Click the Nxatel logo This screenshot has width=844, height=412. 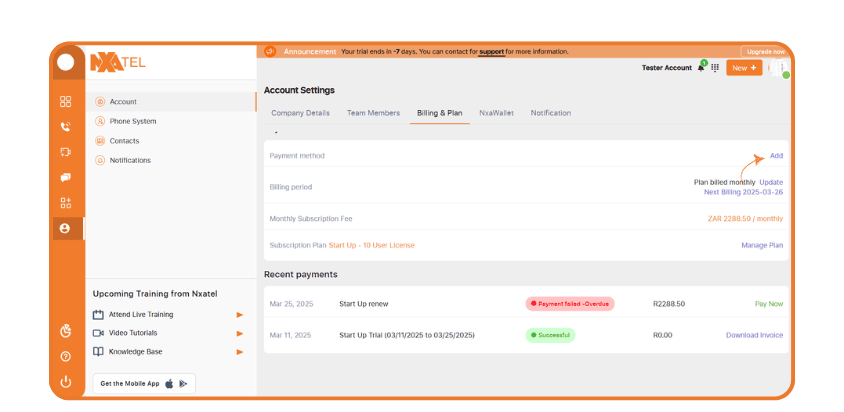click(x=117, y=62)
